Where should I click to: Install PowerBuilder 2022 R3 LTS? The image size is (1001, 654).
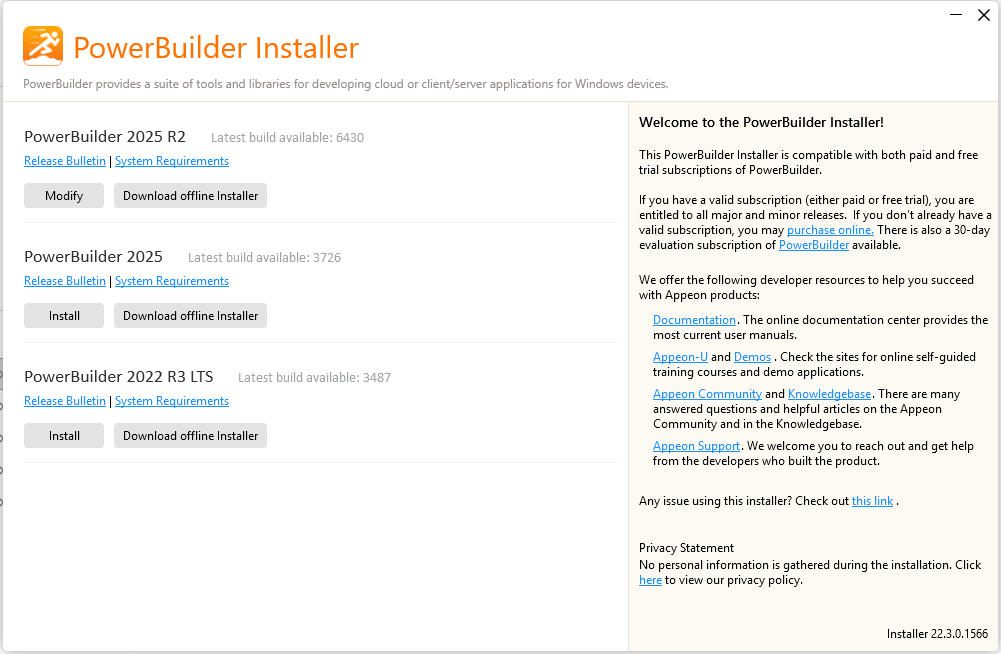pos(64,436)
